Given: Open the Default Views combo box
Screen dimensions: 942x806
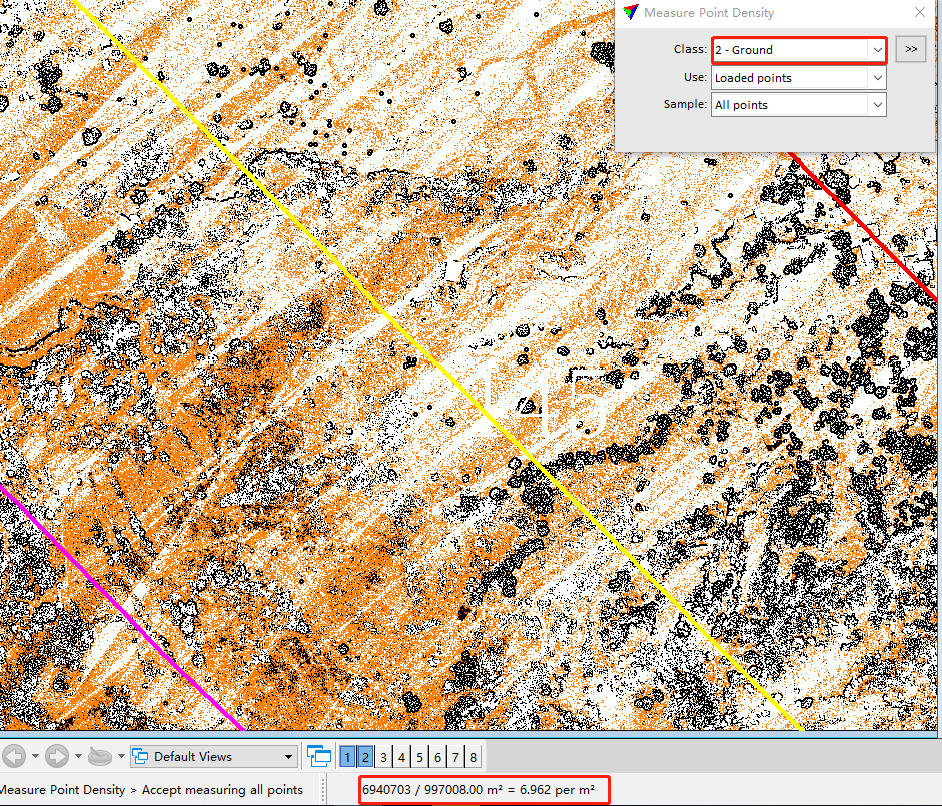Looking at the screenshot, I should (214, 756).
